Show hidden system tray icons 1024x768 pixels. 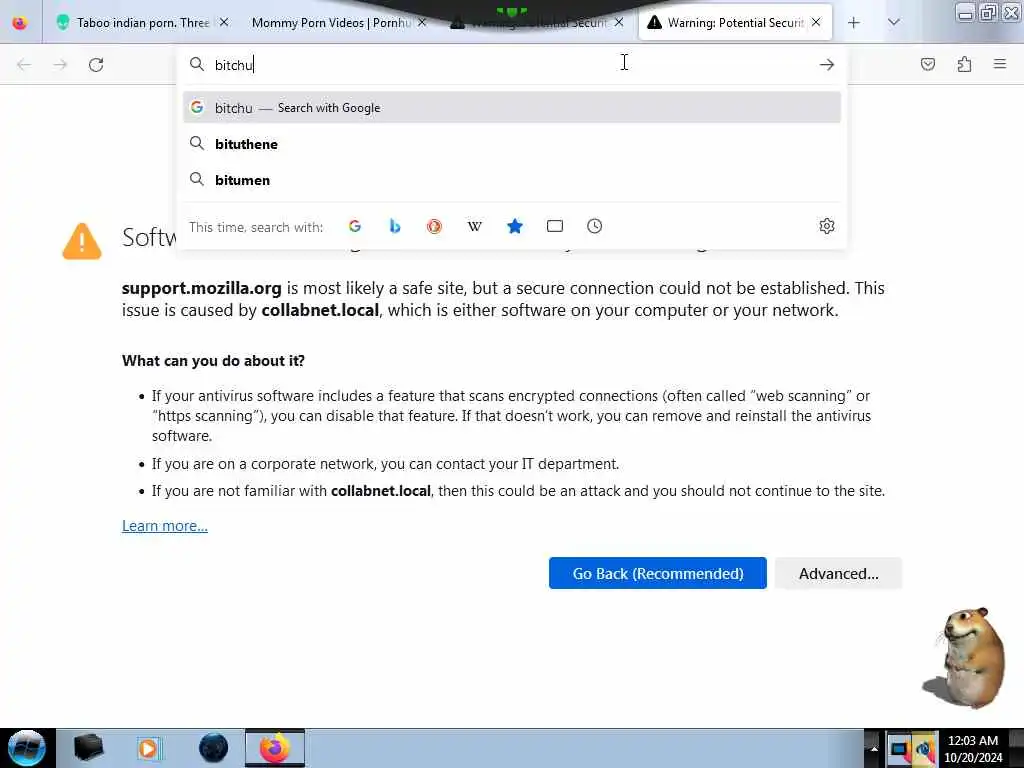(874, 748)
